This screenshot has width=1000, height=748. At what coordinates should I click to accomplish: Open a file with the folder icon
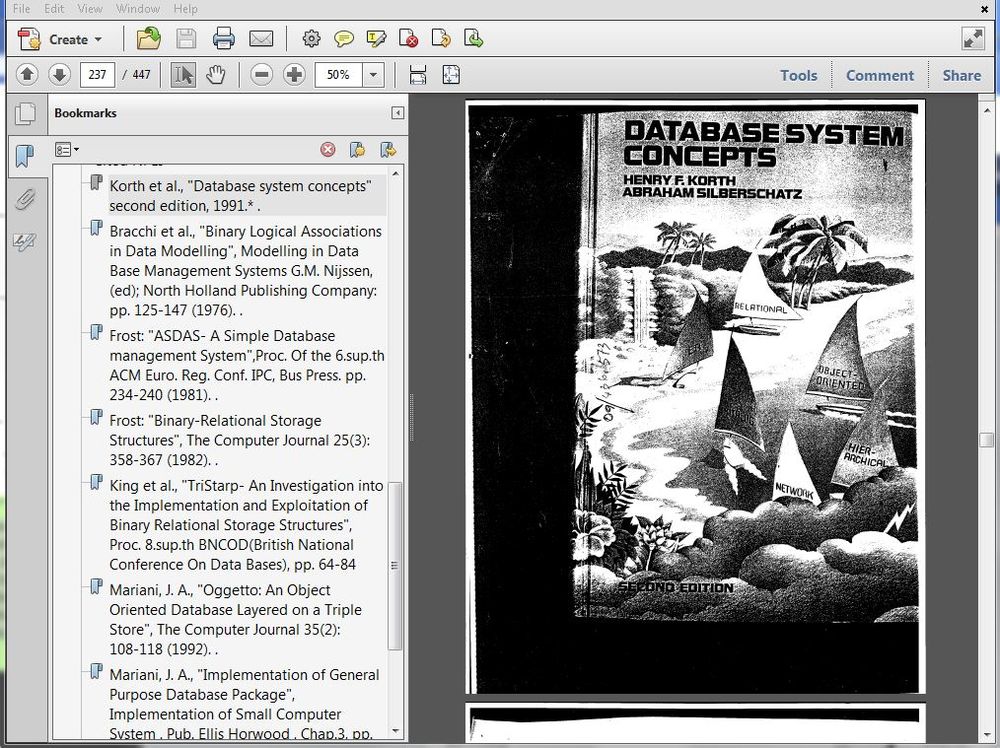click(x=149, y=38)
